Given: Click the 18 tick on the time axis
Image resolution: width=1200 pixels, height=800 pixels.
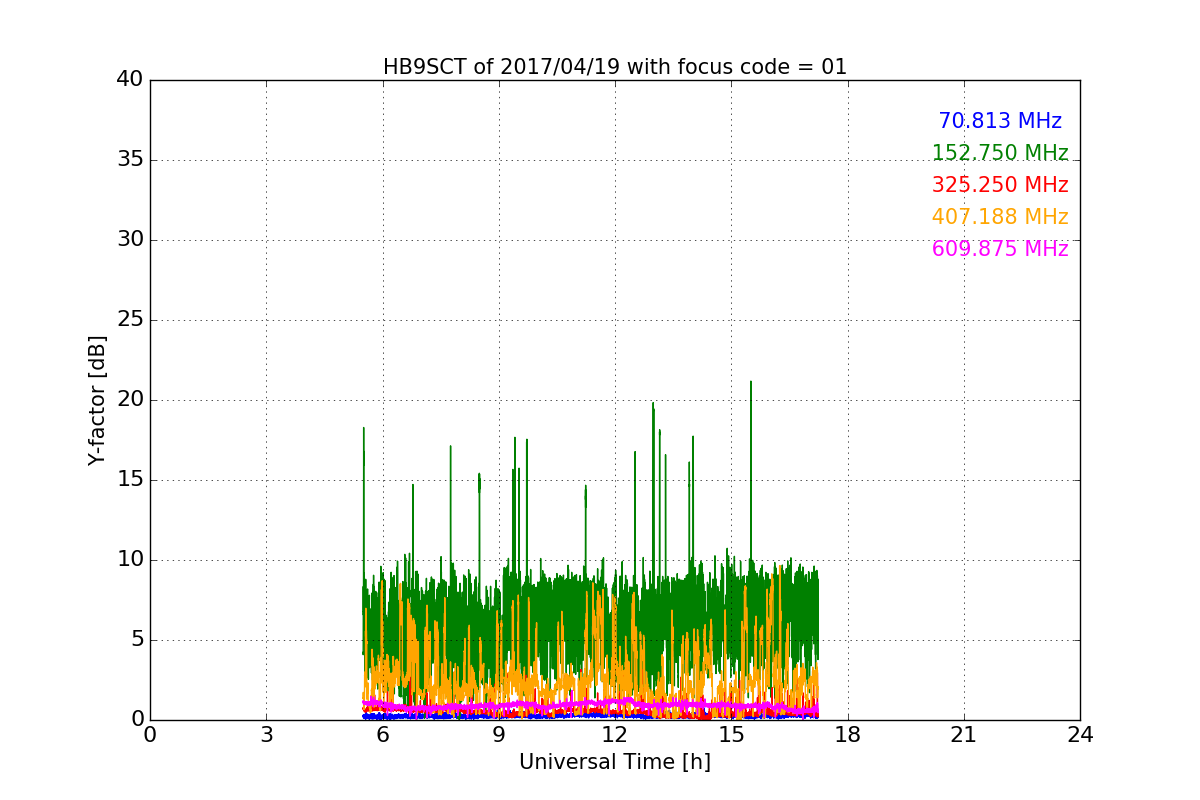Looking at the screenshot, I should tap(847, 735).
